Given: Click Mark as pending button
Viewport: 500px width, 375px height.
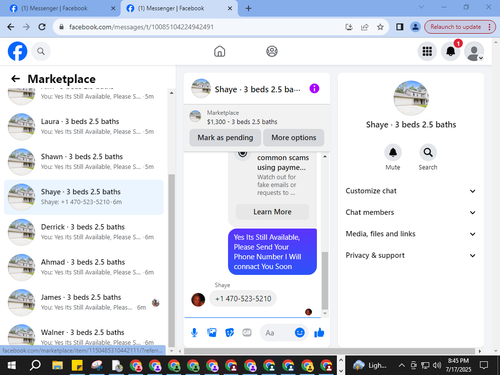Looking at the screenshot, I should click(x=225, y=137).
